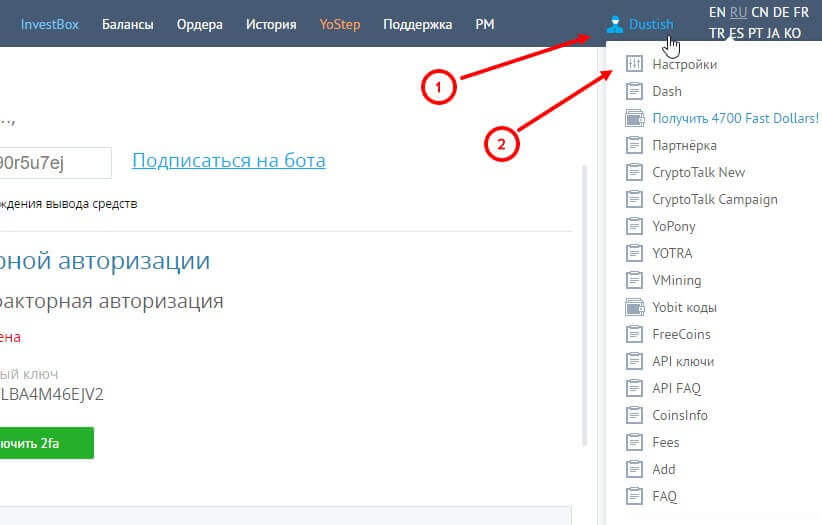Select the DE language option
822x525 pixels.
pyautogui.click(x=780, y=12)
